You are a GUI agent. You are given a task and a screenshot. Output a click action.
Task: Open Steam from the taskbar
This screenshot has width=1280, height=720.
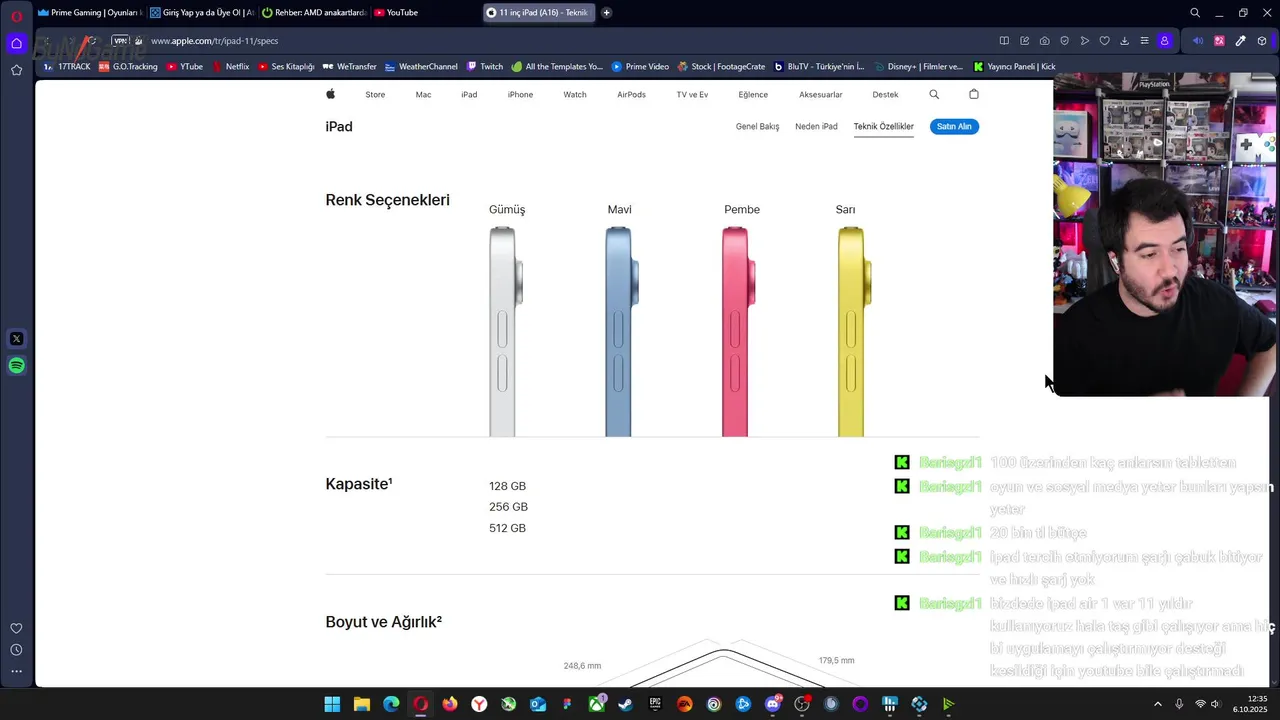coord(625,704)
